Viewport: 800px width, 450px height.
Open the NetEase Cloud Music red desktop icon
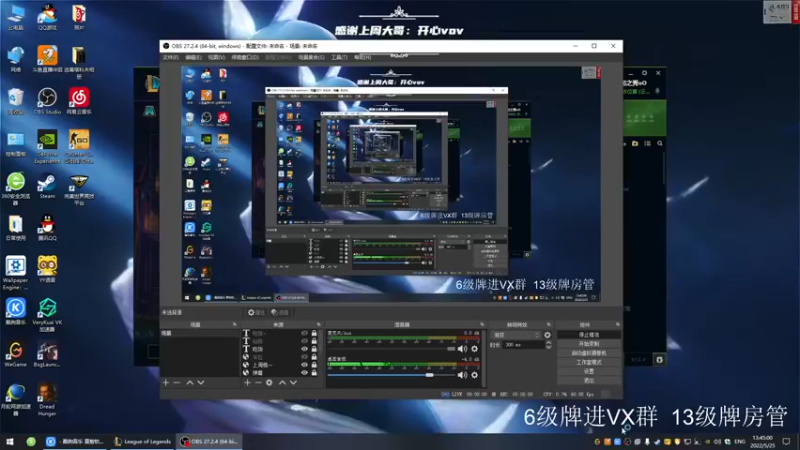pyautogui.click(x=79, y=101)
